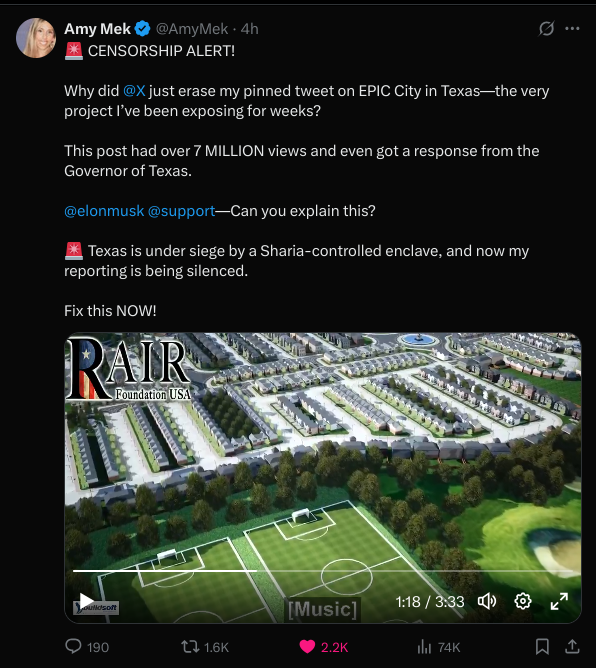This screenshot has height=668, width=596.
Task: Open the @elonmusk mention link
Action: pyautogui.click(x=104, y=211)
